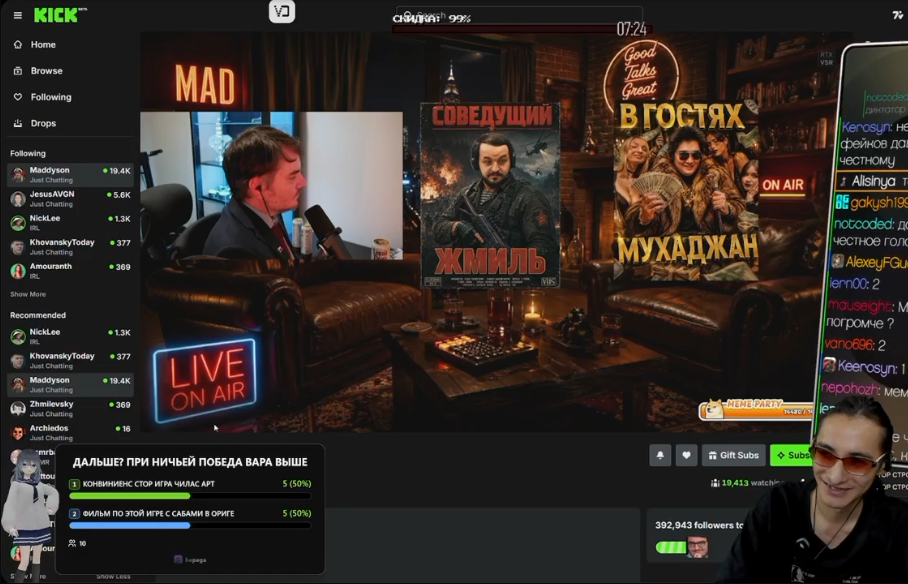Click the Doge icon on the Meme Party bar

(x=714, y=409)
